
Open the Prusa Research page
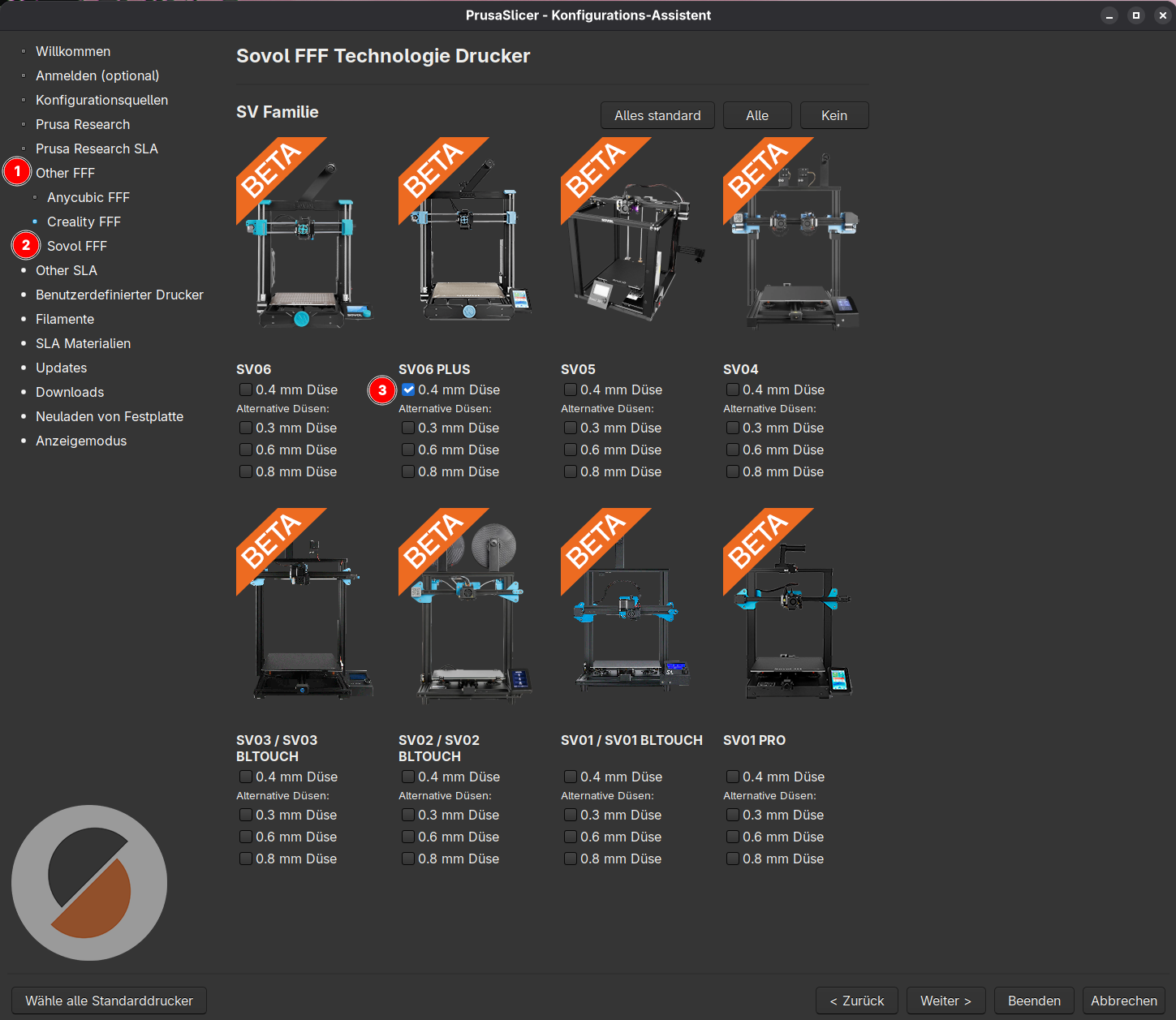click(83, 124)
